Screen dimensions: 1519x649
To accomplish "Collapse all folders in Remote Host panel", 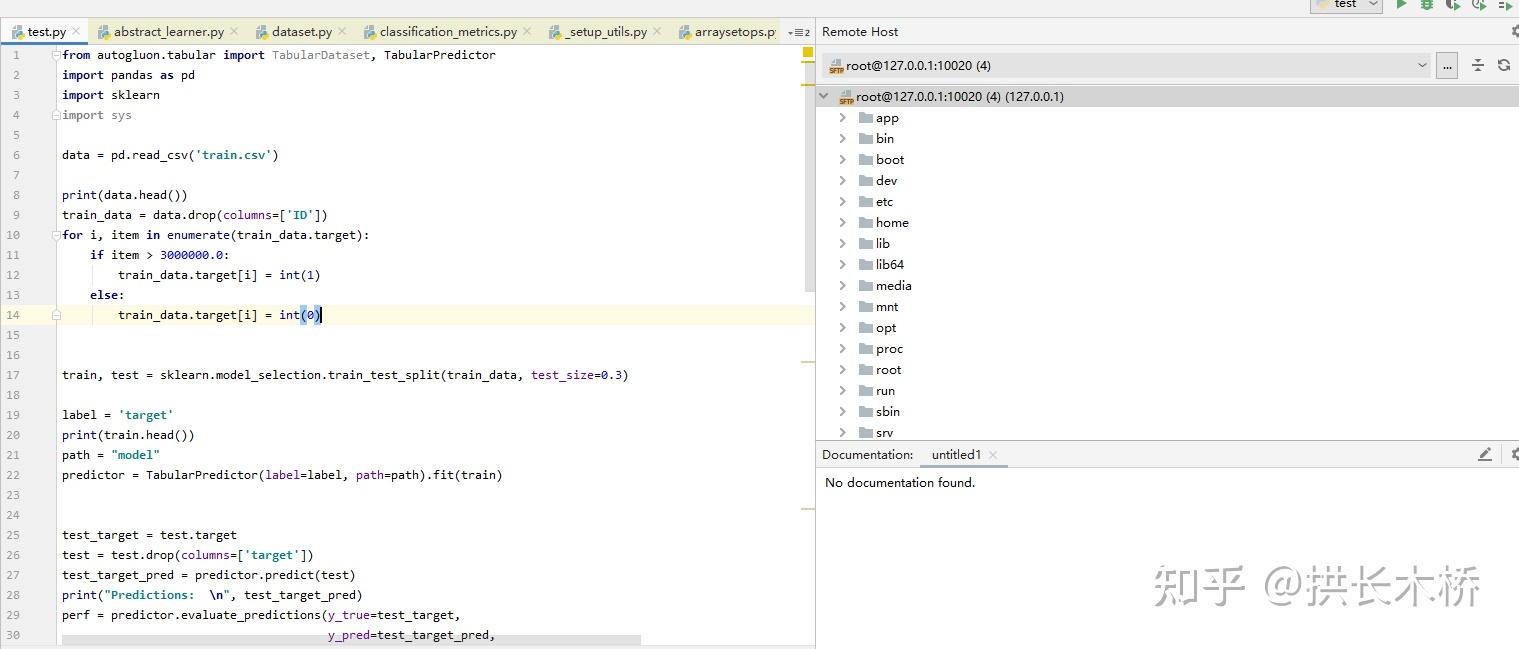I will 1478,64.
